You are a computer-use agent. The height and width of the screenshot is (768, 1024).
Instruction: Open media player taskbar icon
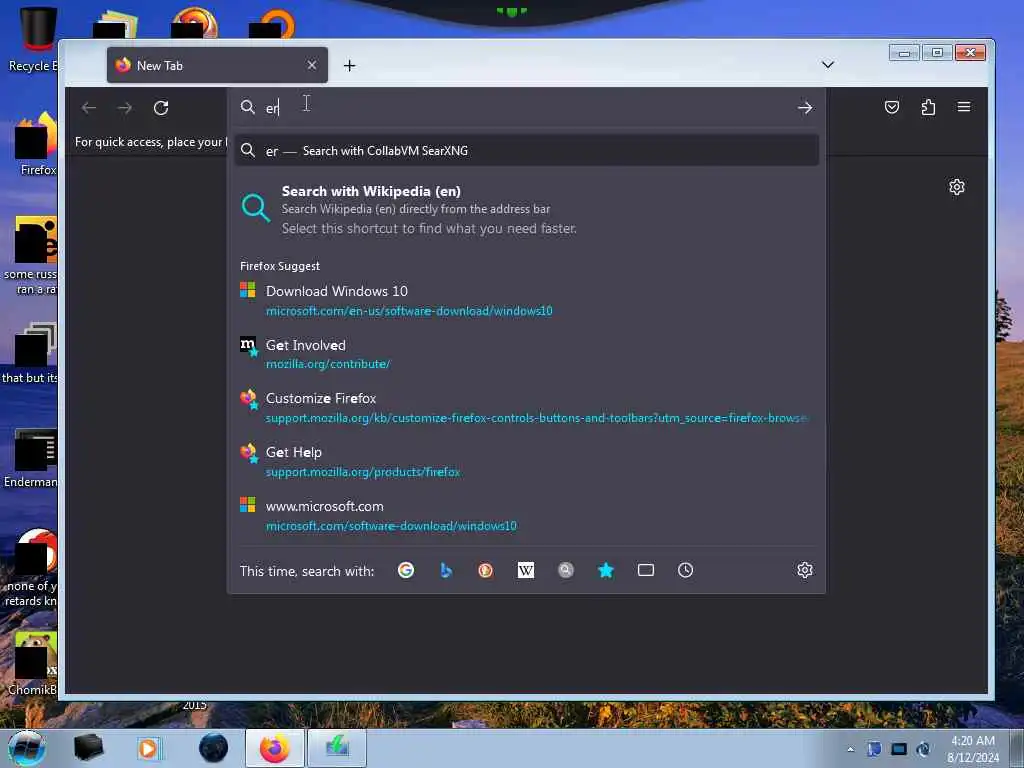pyautogui.click(x=148, y=748)
